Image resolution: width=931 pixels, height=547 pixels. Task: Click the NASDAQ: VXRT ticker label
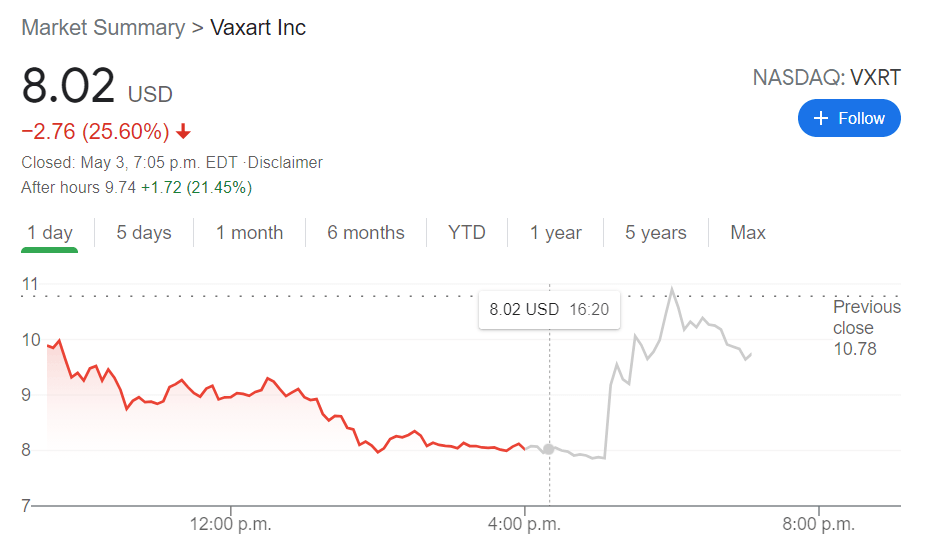826,78
